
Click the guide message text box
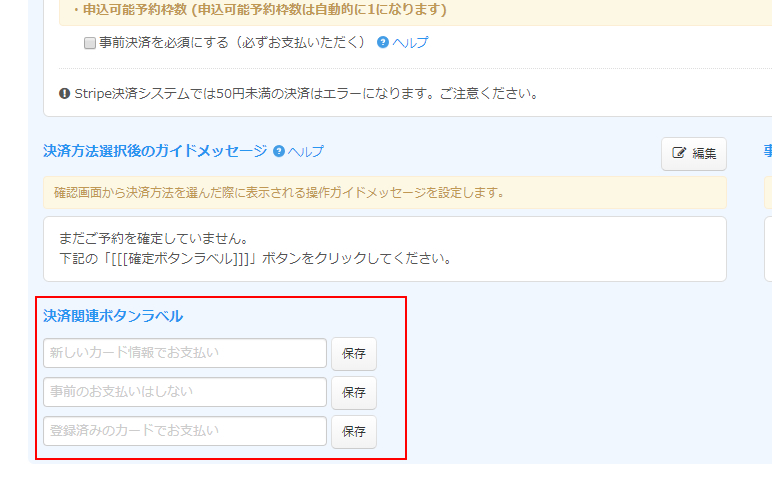point(384,249)
